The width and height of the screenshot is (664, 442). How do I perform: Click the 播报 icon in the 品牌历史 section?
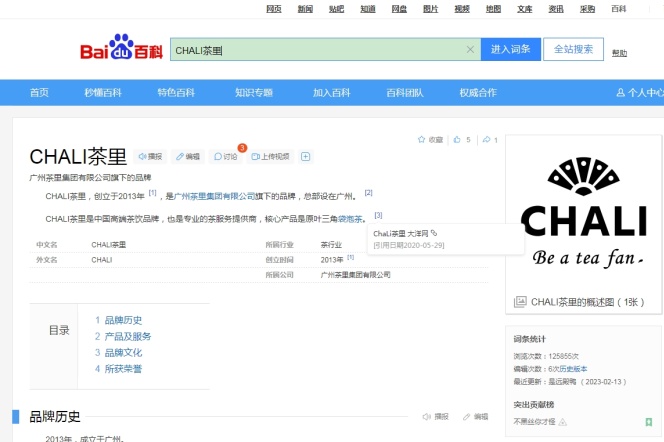[427, 417]
